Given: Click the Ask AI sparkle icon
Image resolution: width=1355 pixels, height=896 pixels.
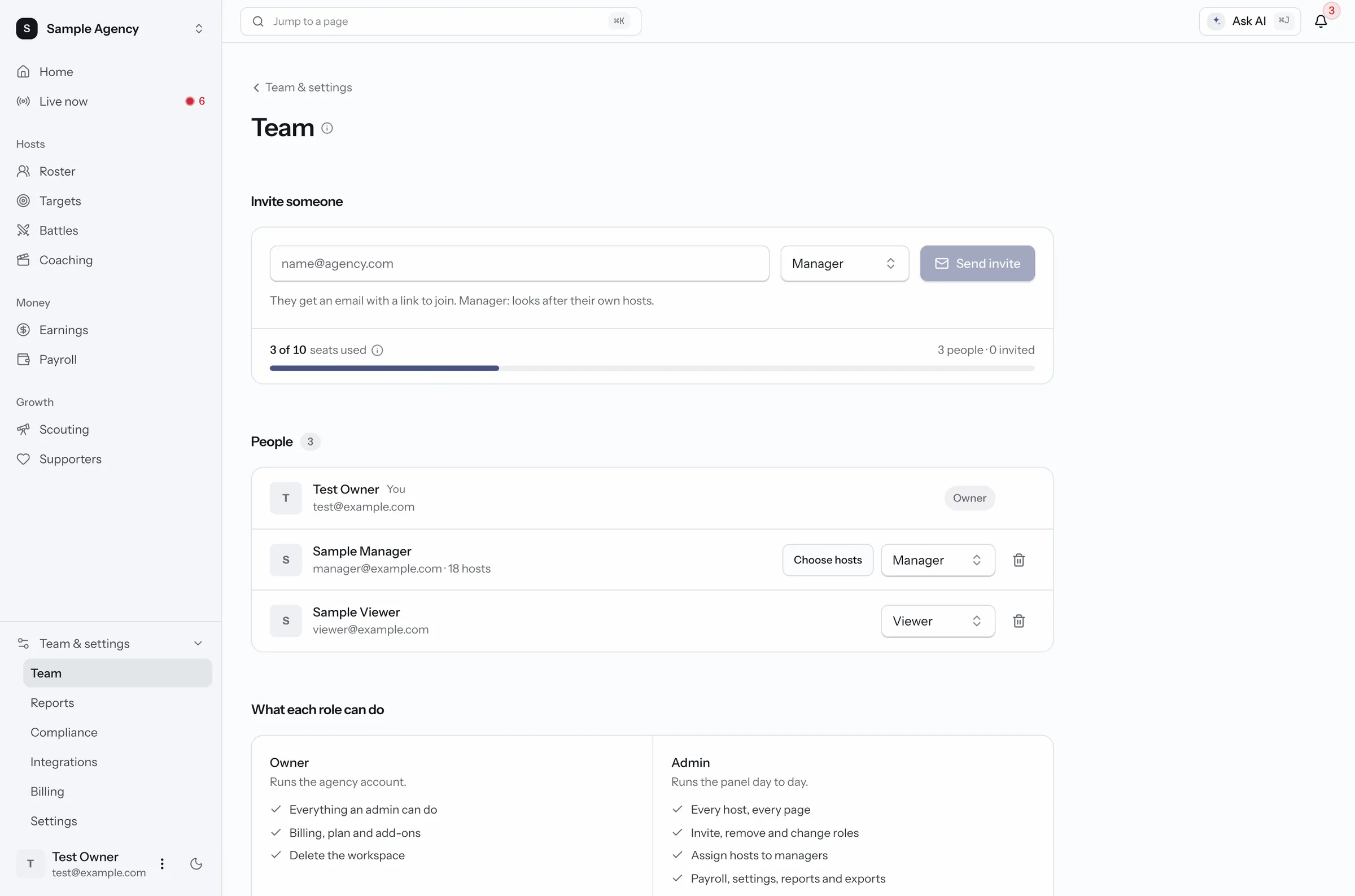Looking at the screenshot, I should coord(1216,21).
